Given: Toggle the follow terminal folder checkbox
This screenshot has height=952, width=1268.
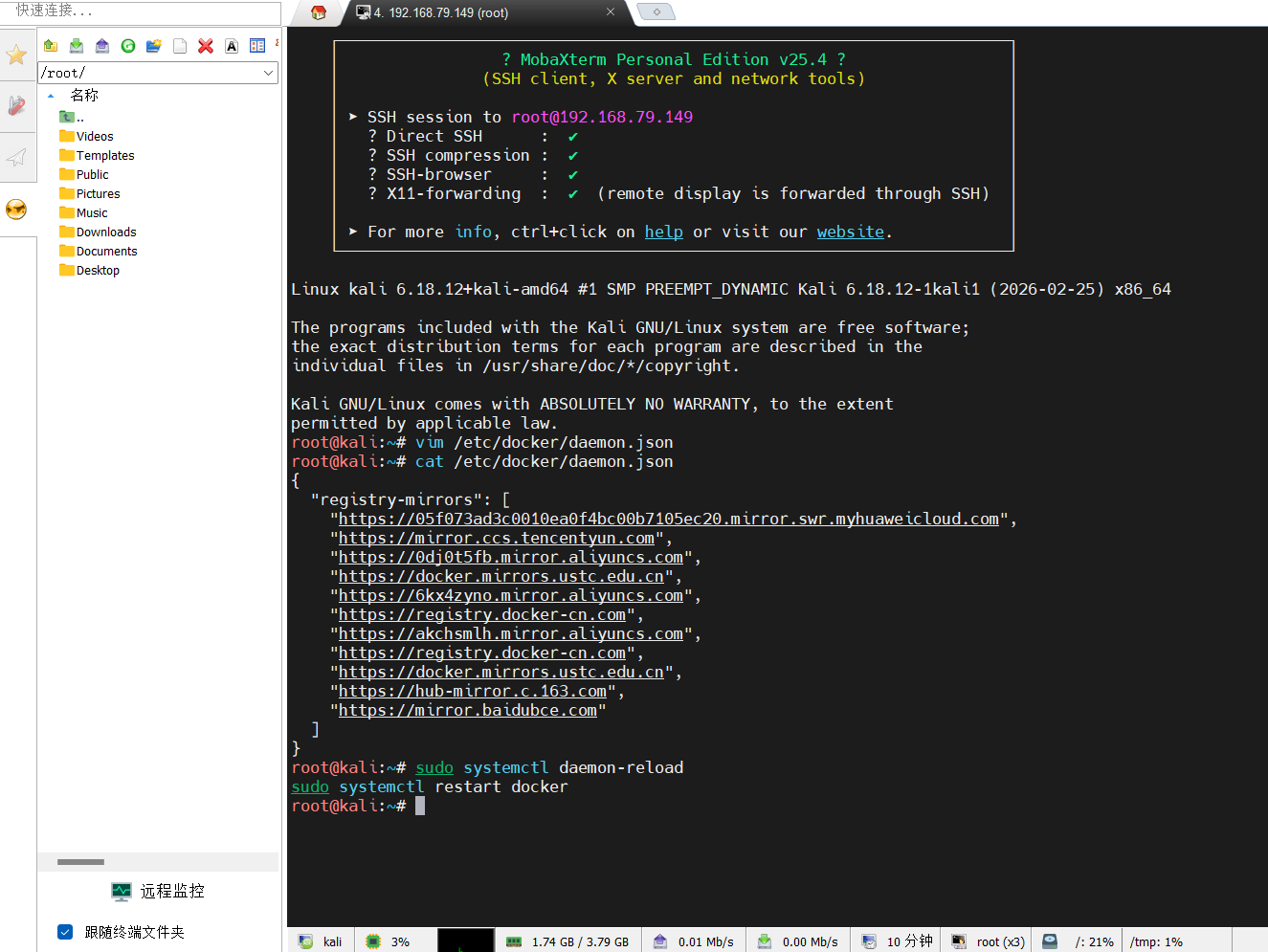Looking at the screenshot, I should pyautogui.click(x=65, y=932).
